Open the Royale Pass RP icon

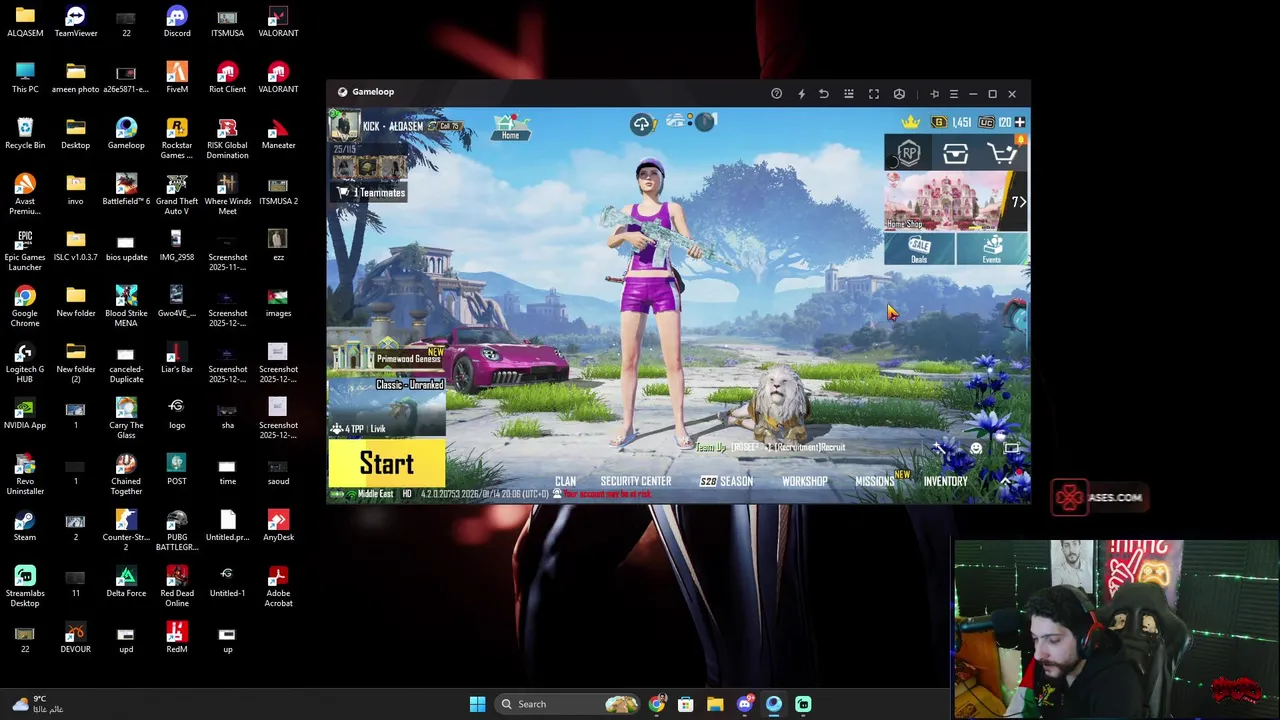point(908,153)
